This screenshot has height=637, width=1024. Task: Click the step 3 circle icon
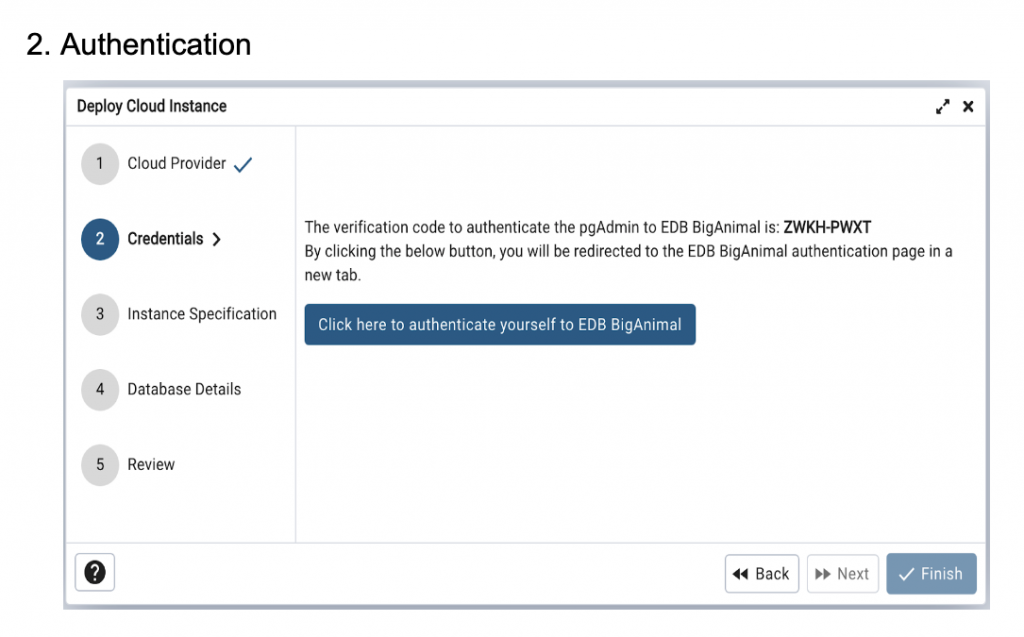tap(99, 314)
